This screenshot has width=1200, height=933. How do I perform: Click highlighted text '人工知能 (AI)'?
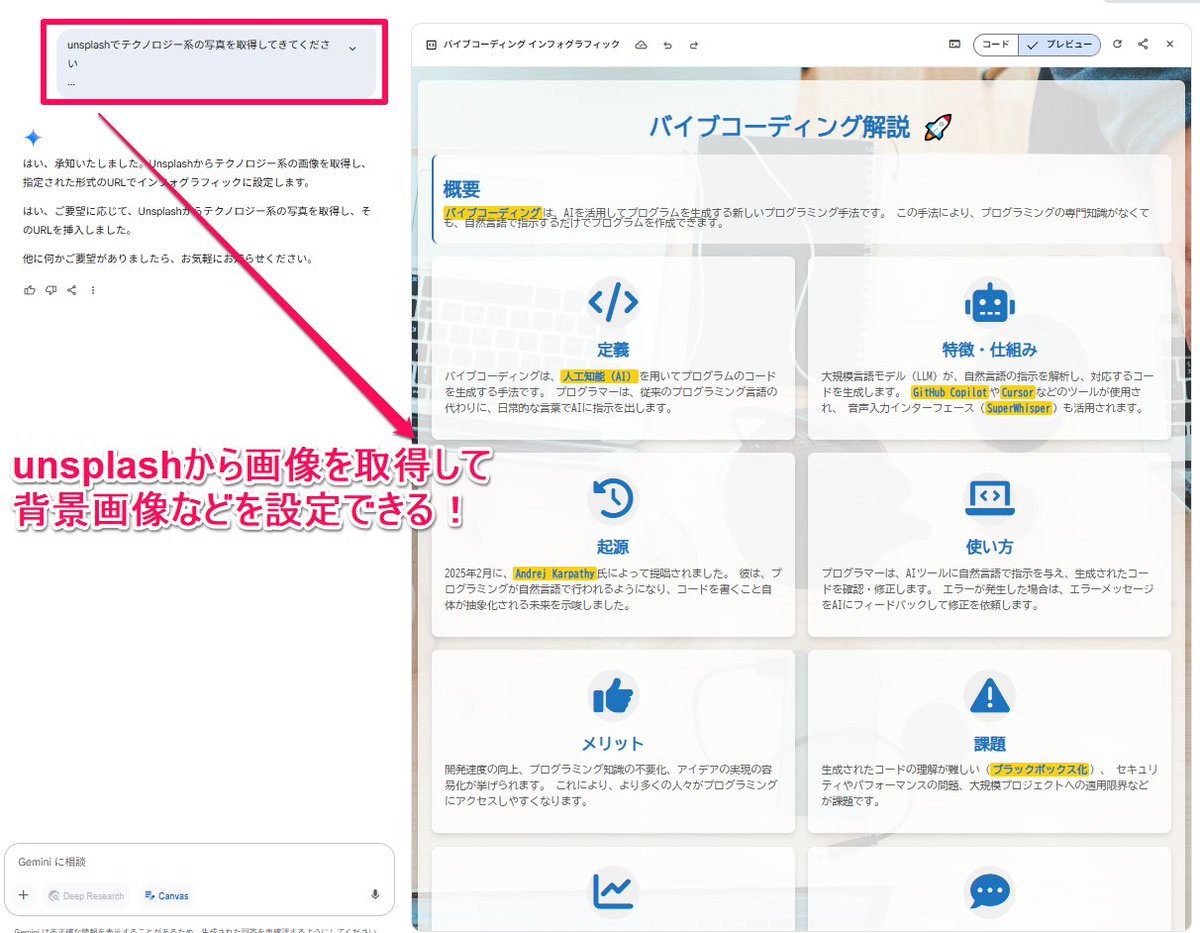598,376
